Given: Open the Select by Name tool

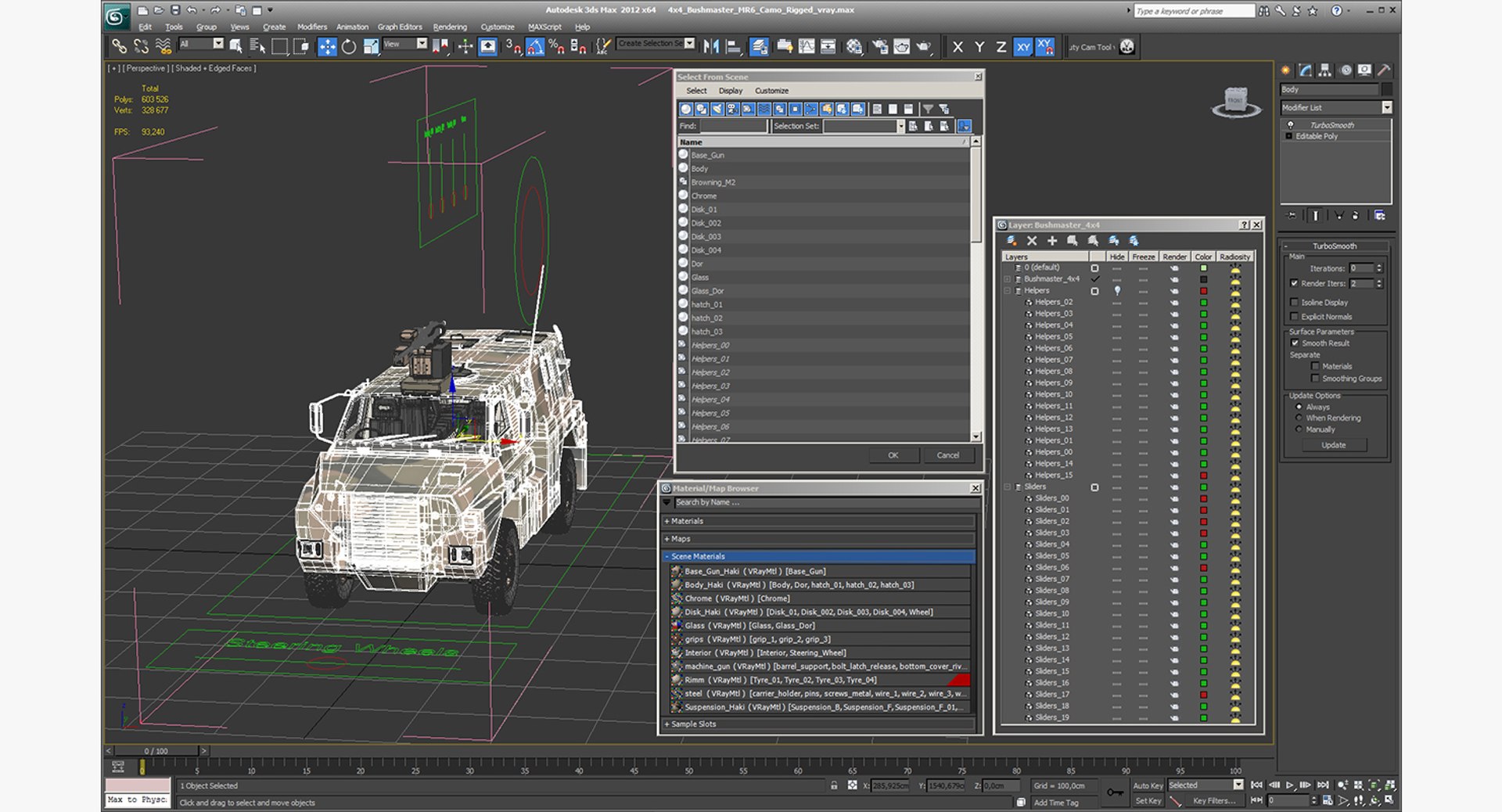Looking at the screenshot, I should tap(257, 47).
